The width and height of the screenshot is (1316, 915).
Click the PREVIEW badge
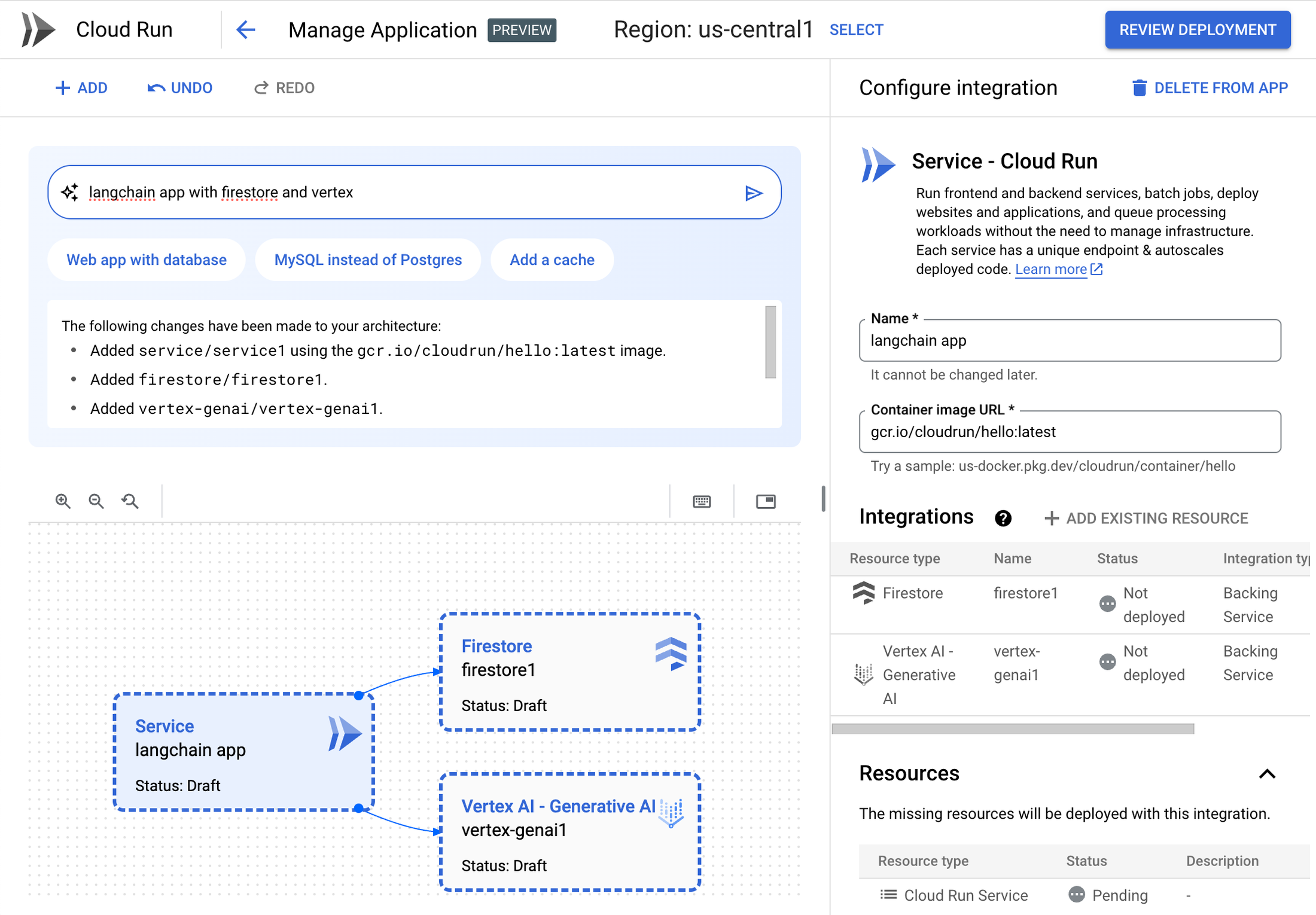[522, 30]
